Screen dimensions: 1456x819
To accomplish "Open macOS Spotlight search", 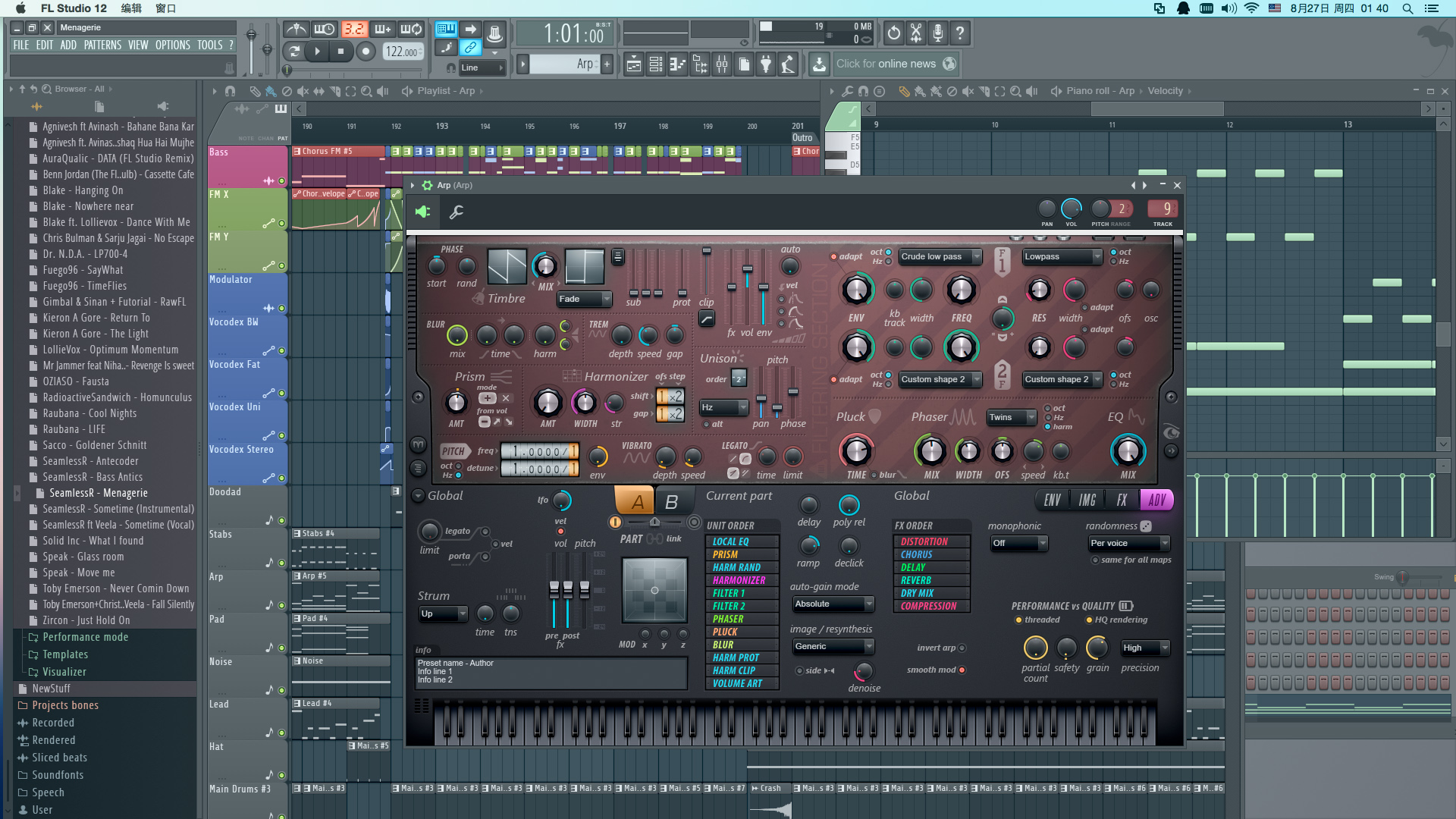I will (x=1407, y=8).
